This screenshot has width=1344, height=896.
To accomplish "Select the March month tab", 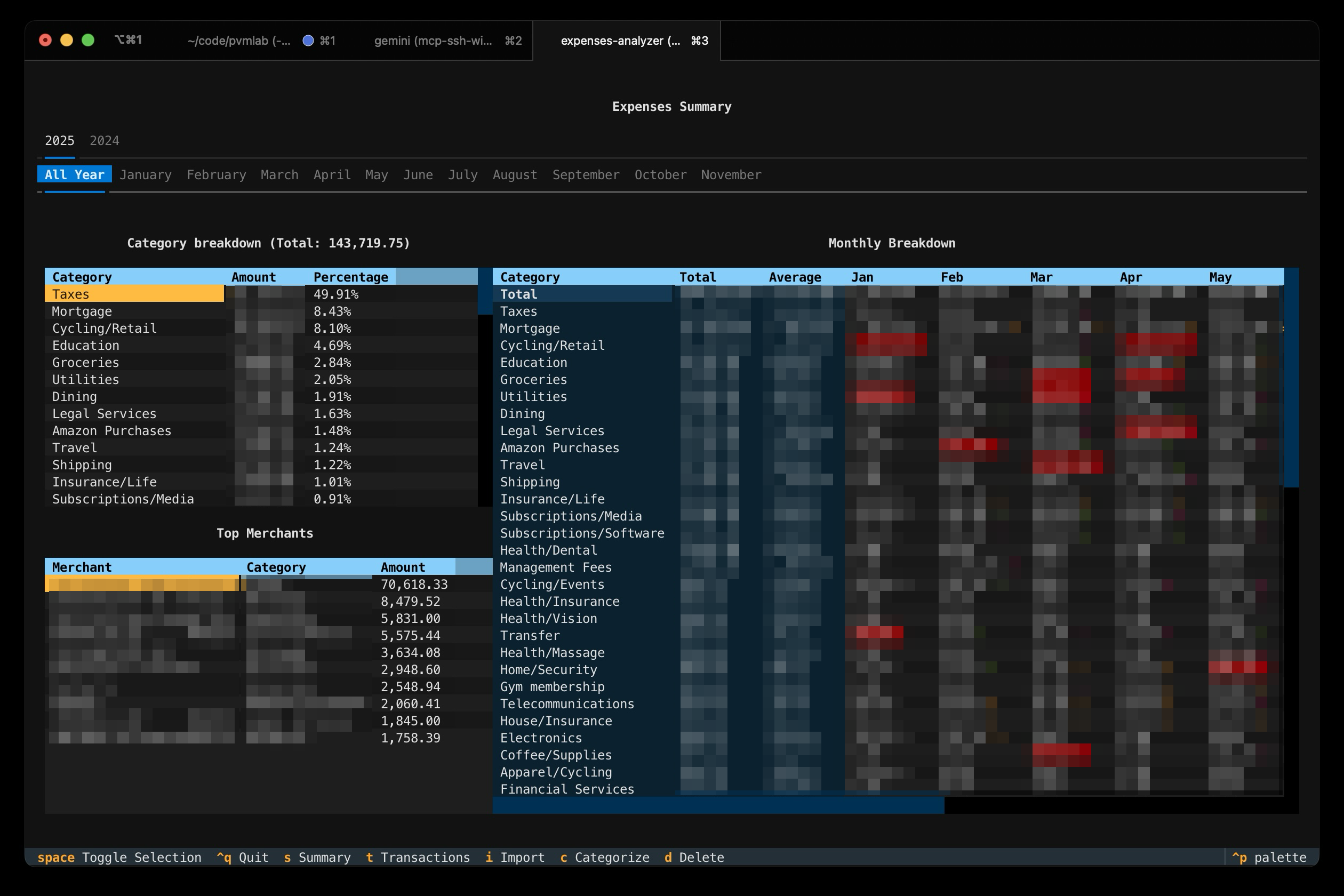I will click(x=279, y=175).
